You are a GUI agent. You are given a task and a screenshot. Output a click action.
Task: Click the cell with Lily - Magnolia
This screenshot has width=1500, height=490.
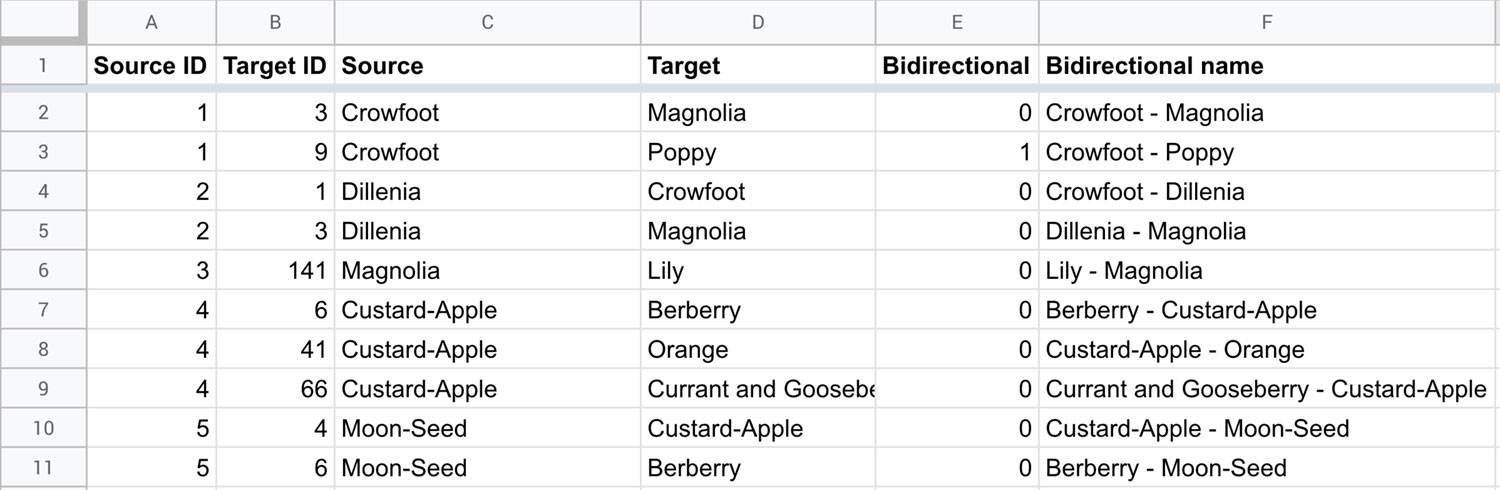point(1269,271)
